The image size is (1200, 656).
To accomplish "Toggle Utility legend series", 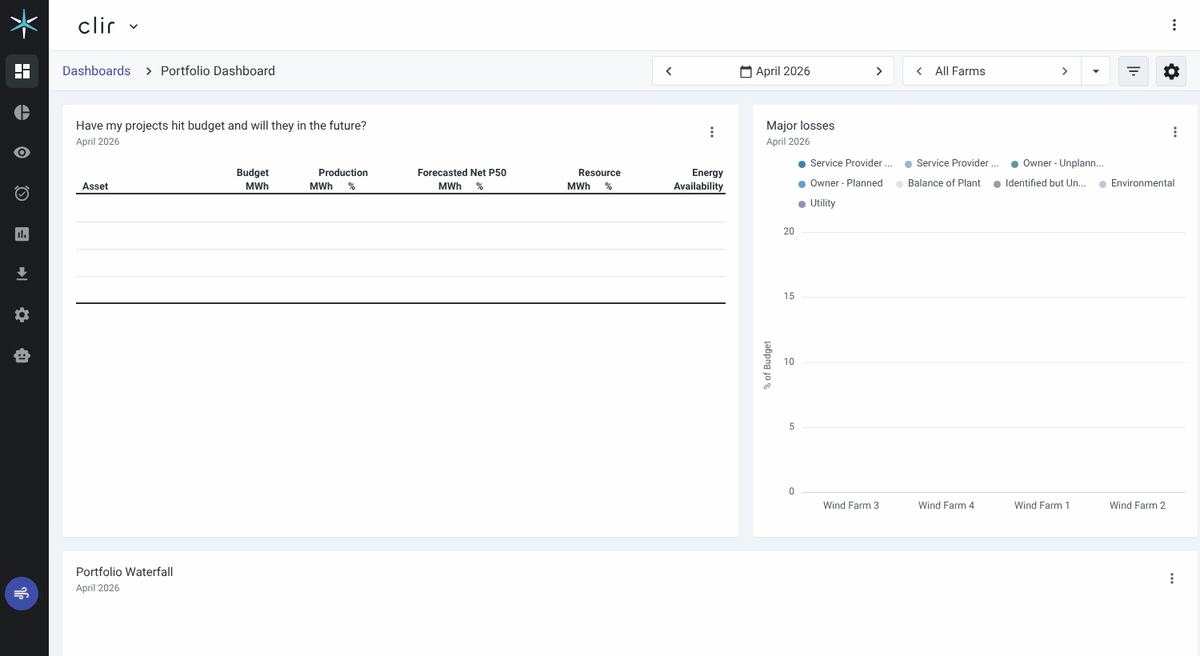I will [816, 203].
